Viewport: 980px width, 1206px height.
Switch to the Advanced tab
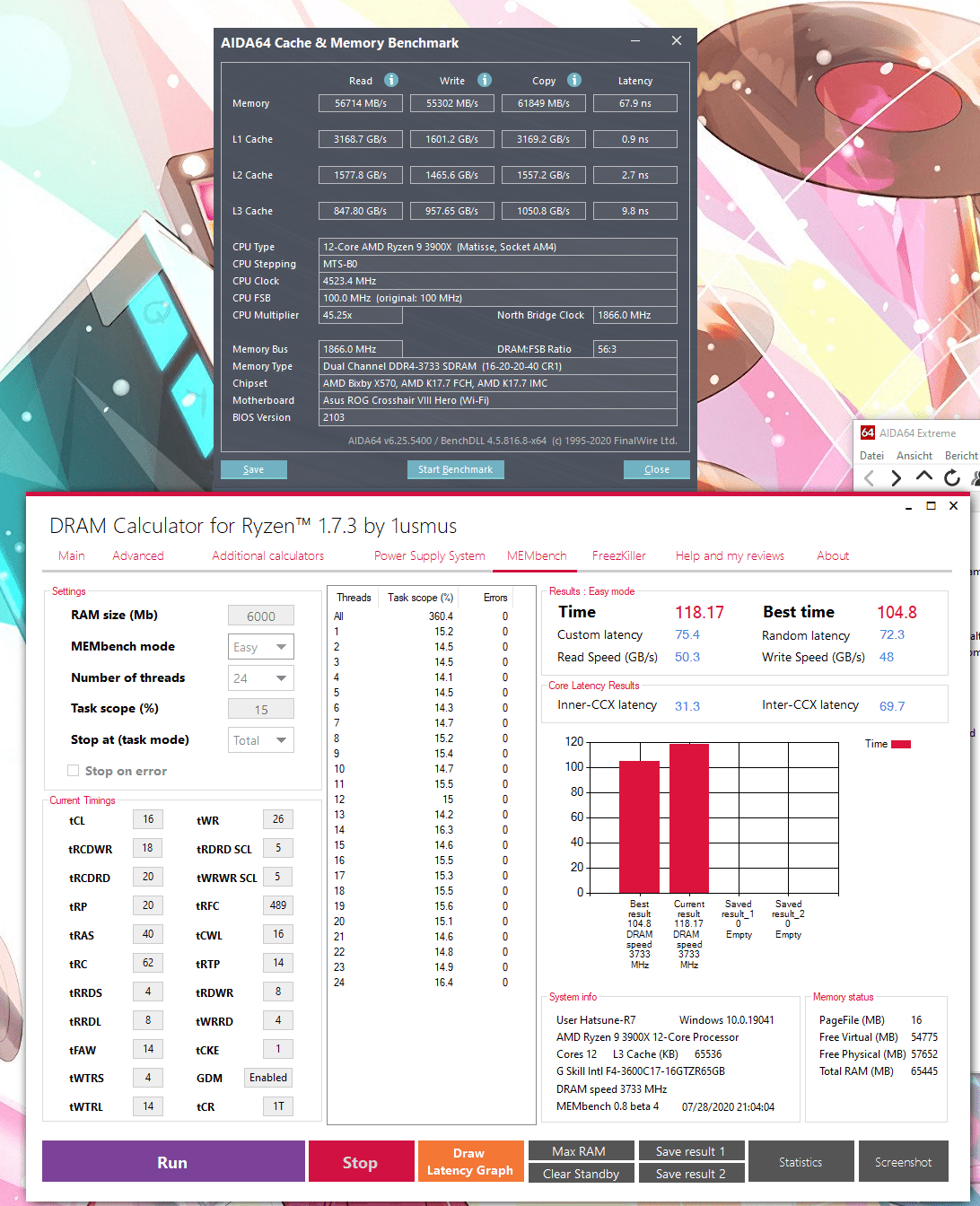click(138, 555)
